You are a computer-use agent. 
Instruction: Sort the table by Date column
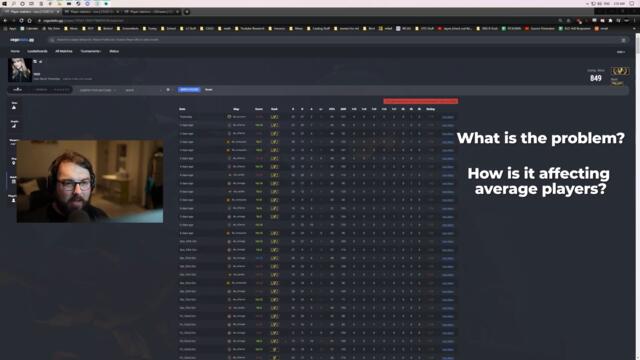point(182,109)
